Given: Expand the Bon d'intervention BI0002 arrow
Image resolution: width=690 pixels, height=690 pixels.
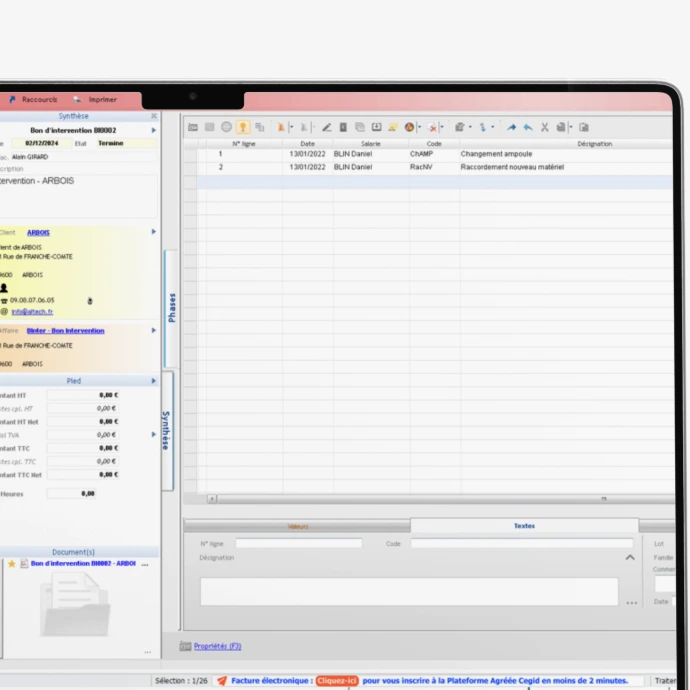Looking at the screenshot, I should [154, 130].
